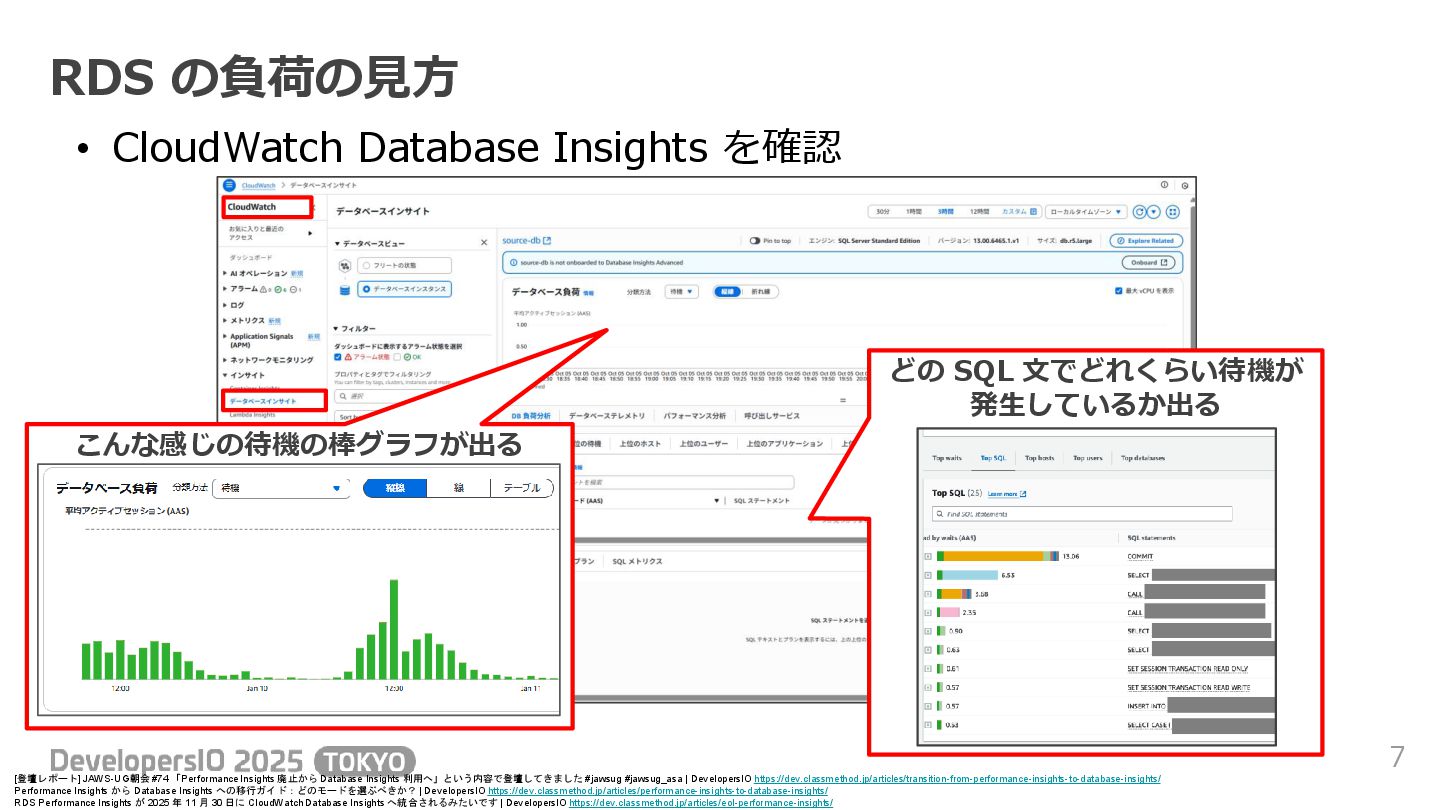Image resolution: width=1440 pixels, height=810 pixels.
Task: Click the Onboard button
Action: click(1147, 263)
